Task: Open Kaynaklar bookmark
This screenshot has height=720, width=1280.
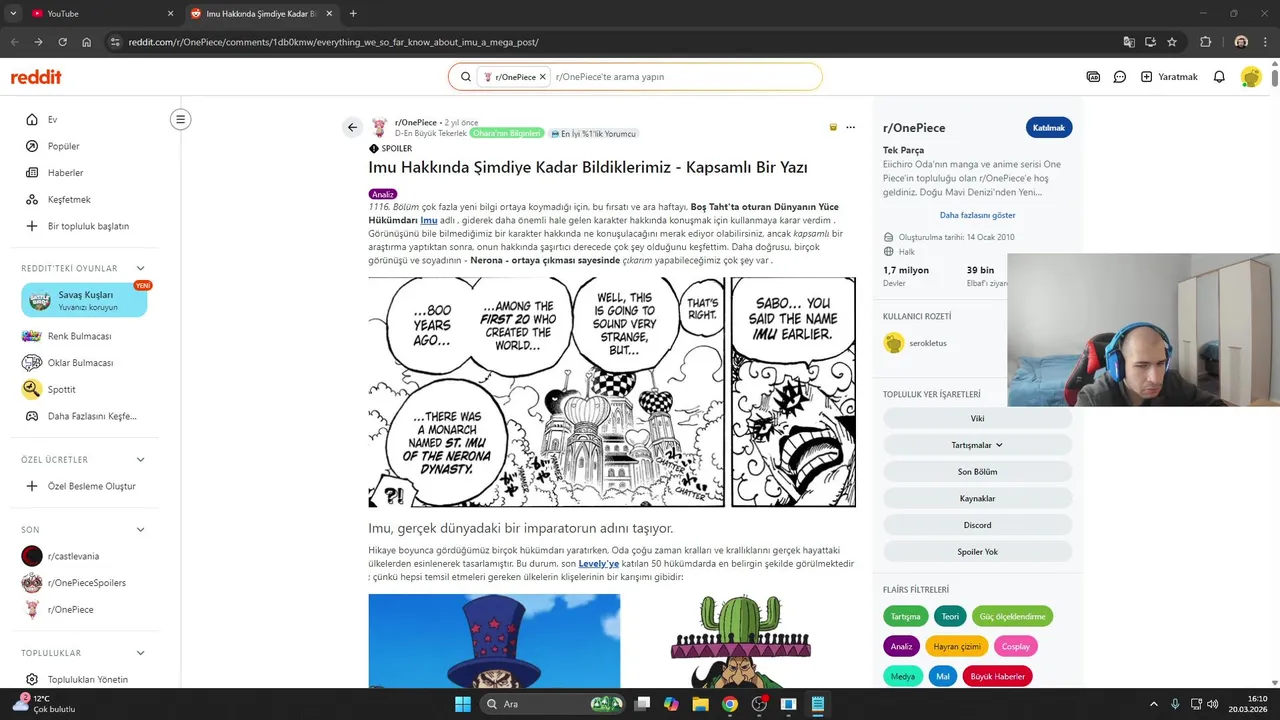Action: pyautogui.click(x=977, y=498)
